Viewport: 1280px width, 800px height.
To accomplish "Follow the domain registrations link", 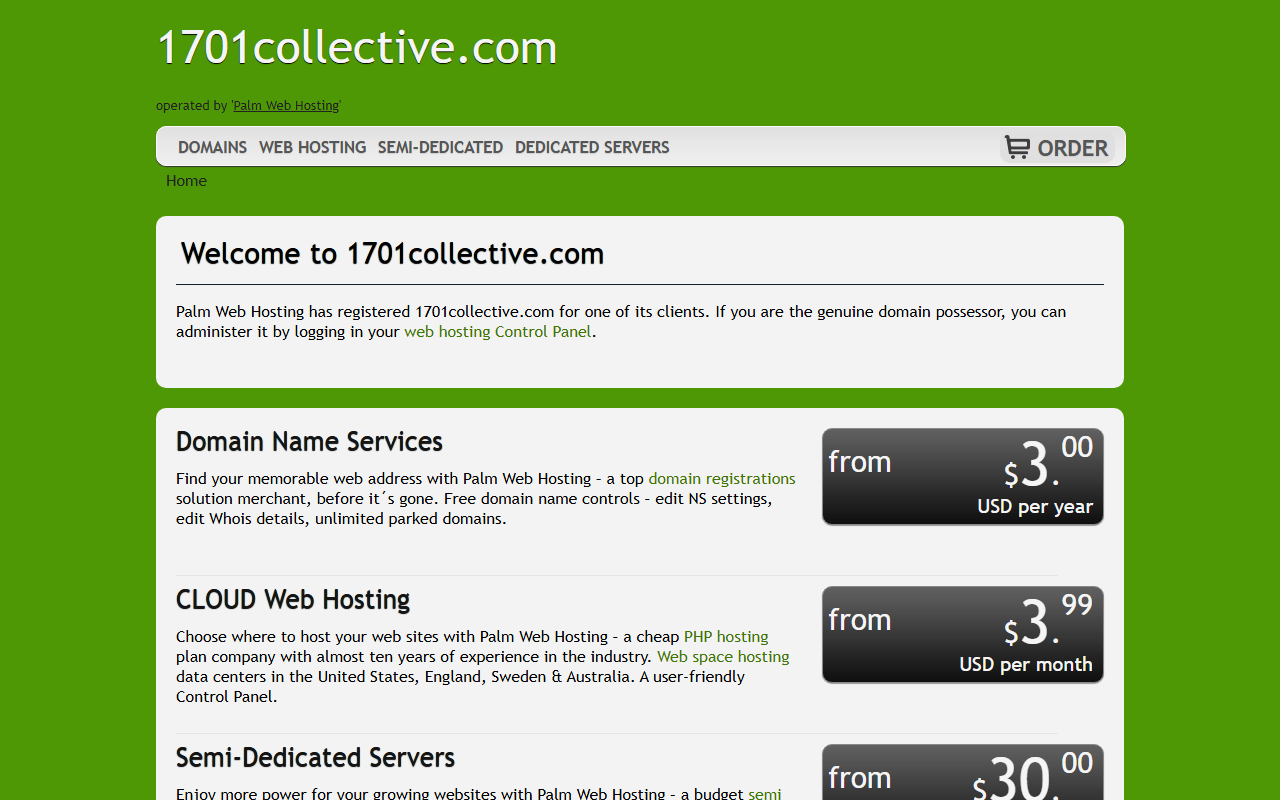I will pos(722,479).
